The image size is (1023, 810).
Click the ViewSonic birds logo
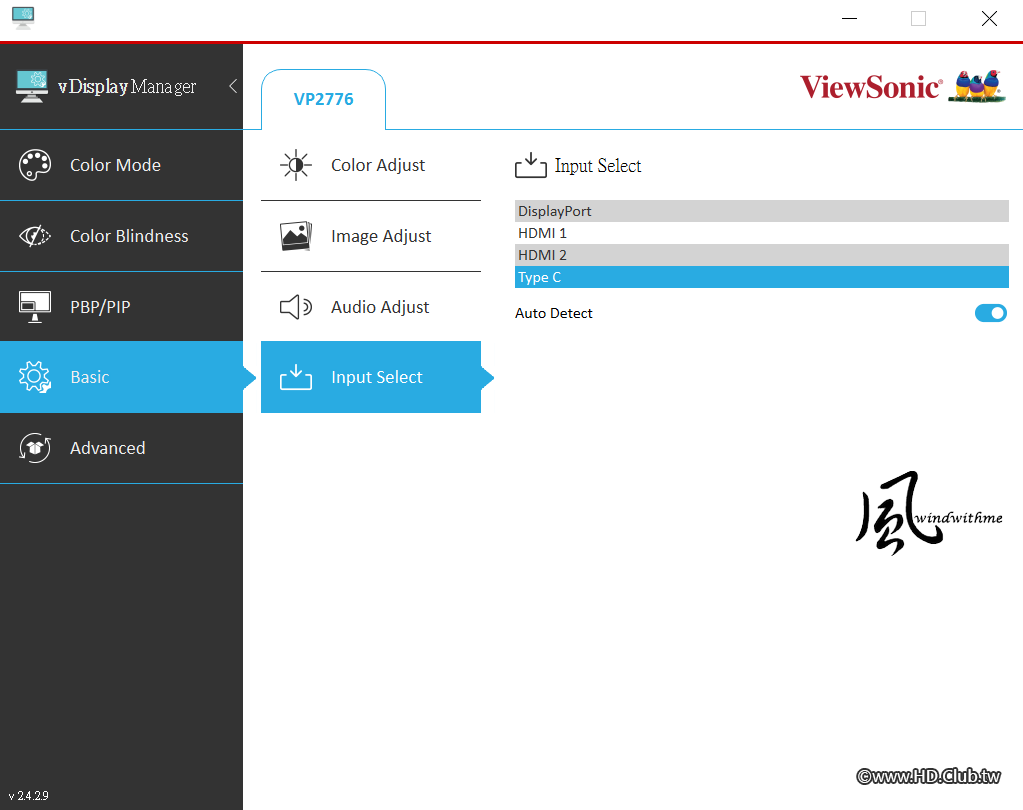[x=977, y=86]
